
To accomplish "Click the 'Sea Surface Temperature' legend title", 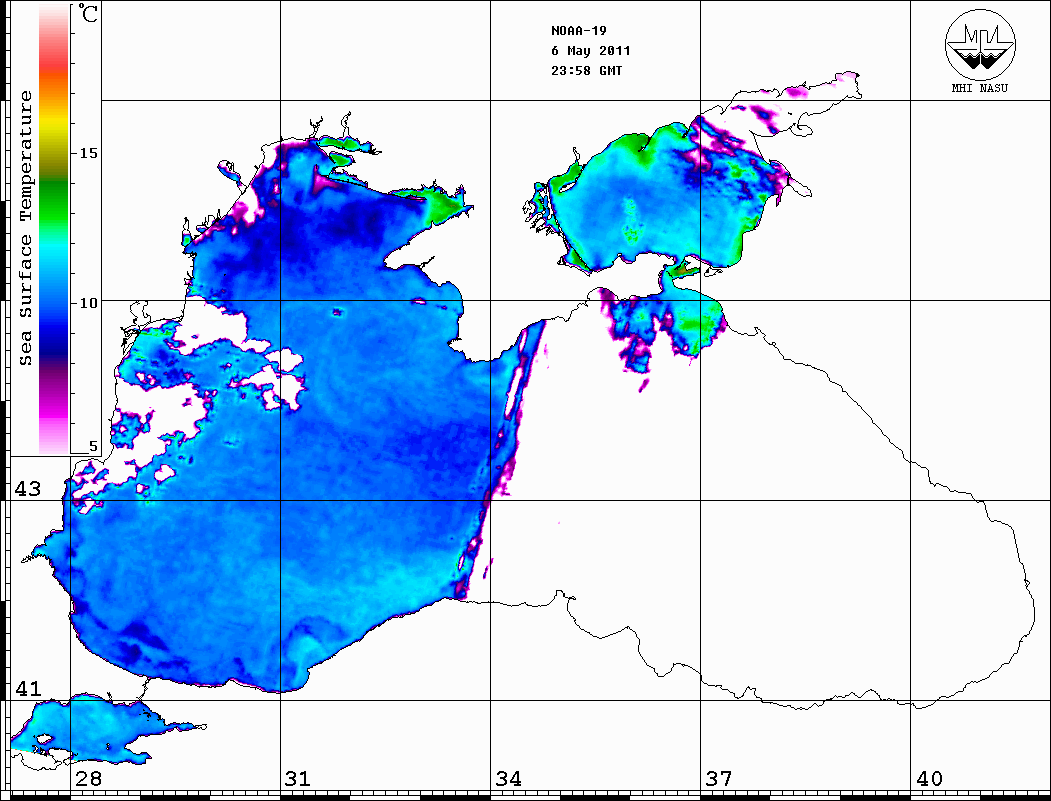I will pos(25,228).
